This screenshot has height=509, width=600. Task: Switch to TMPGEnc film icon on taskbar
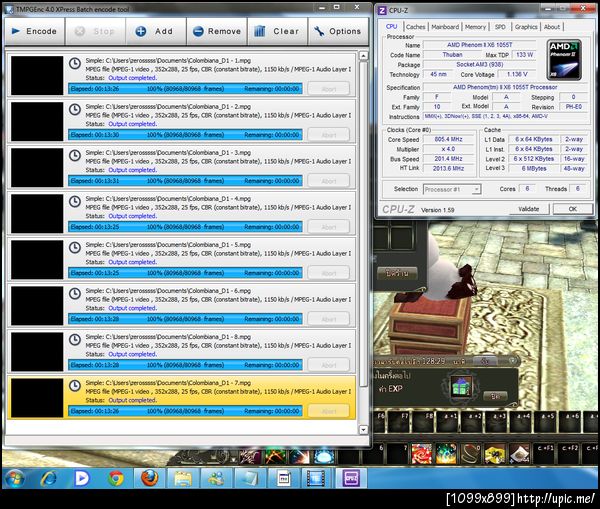coord(316,478)
